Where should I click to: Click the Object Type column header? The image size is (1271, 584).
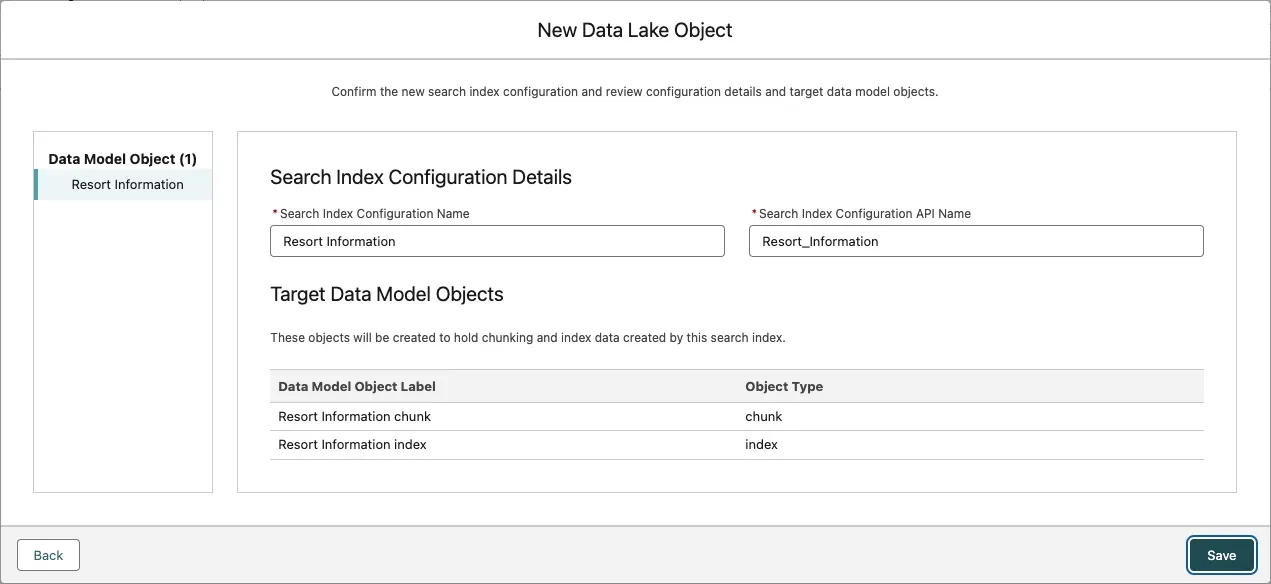(784, 386)
